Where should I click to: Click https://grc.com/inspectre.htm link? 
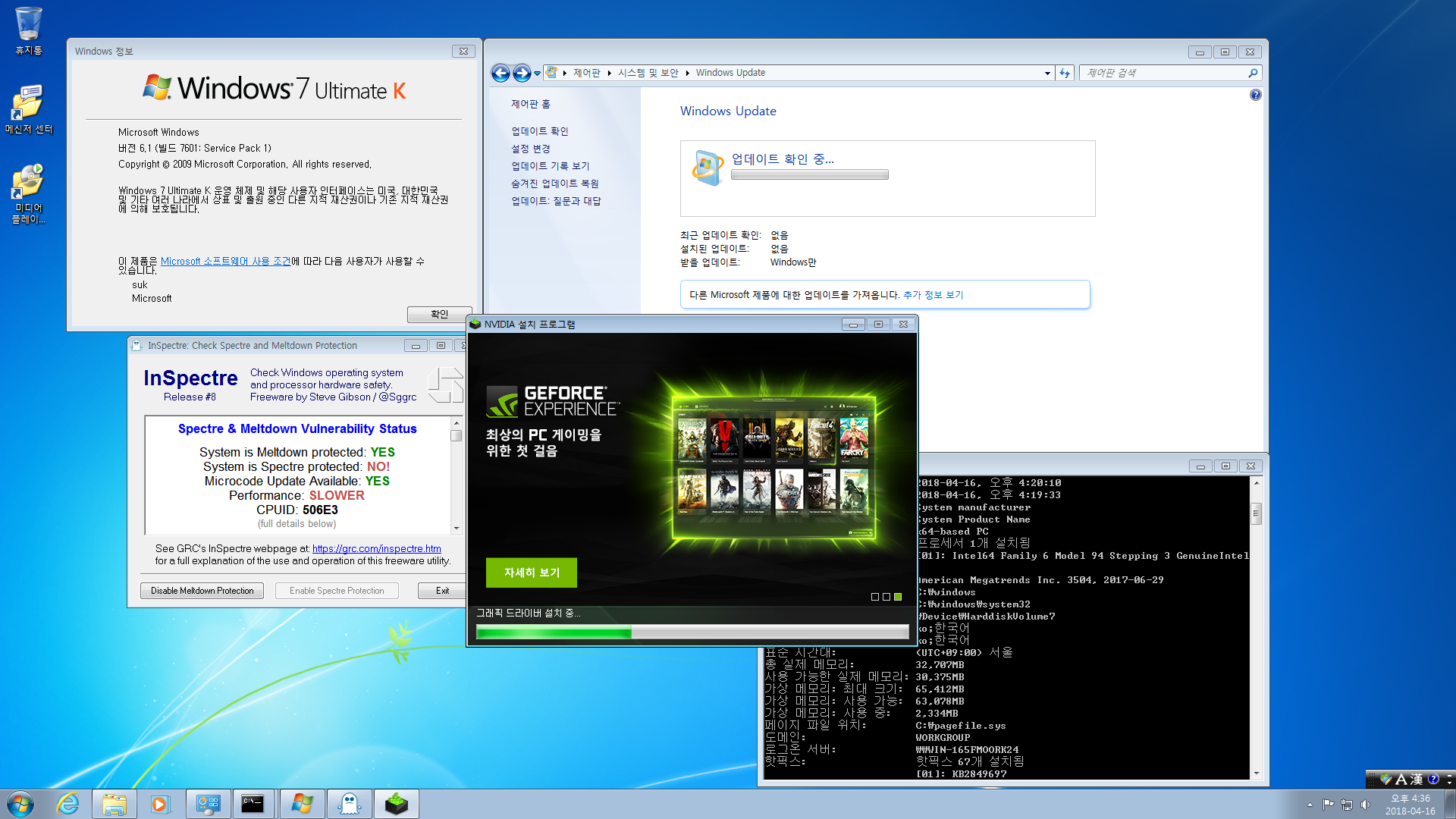377,548
